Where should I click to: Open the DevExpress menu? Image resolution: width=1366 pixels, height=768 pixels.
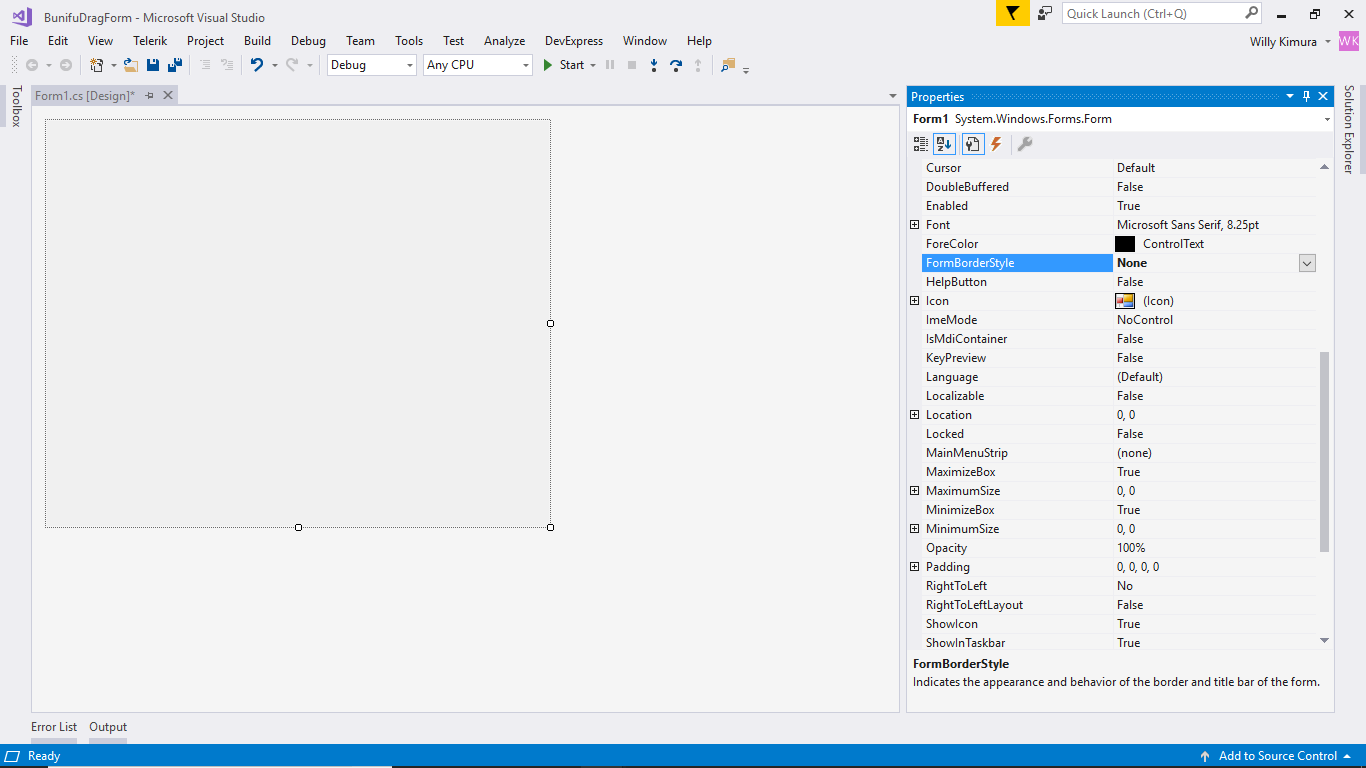(573, 41)
